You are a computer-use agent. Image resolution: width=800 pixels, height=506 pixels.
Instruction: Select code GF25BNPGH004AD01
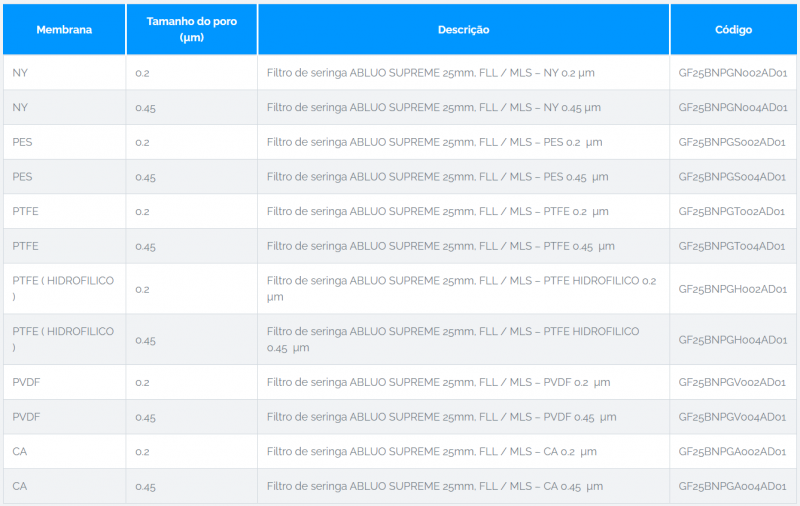click(733, 340)
